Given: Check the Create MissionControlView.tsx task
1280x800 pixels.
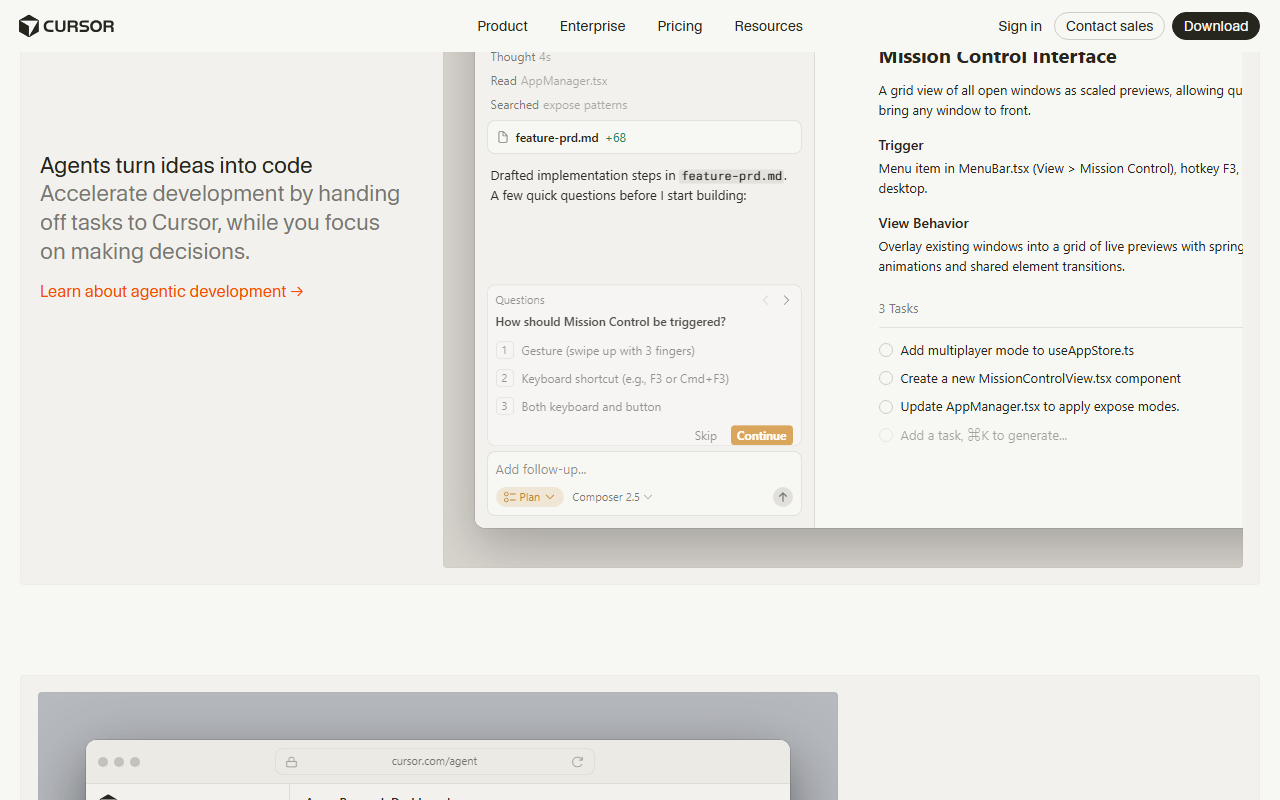Looking at the screenshot, I should [886, 378].
